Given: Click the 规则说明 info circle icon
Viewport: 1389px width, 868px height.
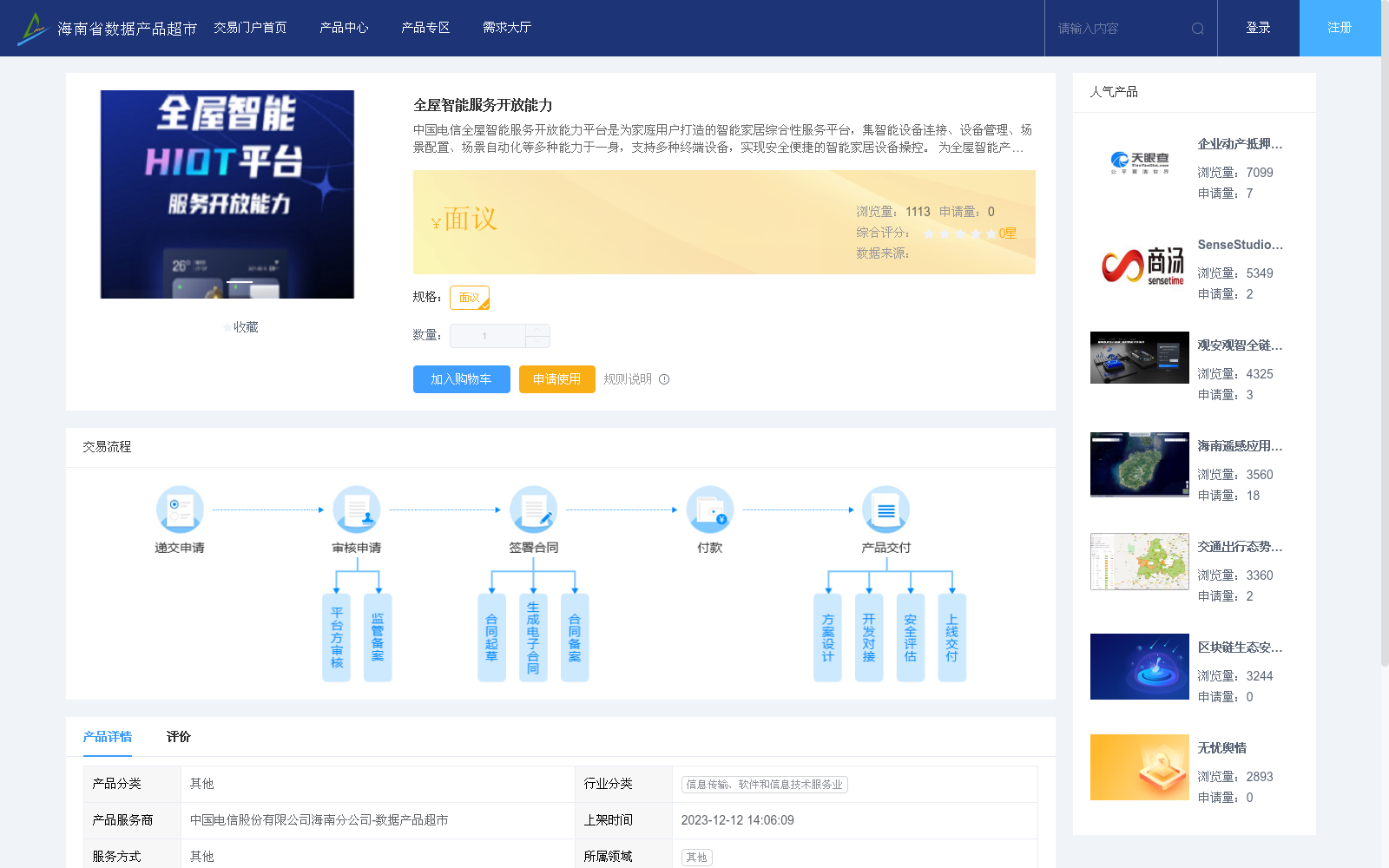Looking at the screenshot, I should click(x=664, y=379).
